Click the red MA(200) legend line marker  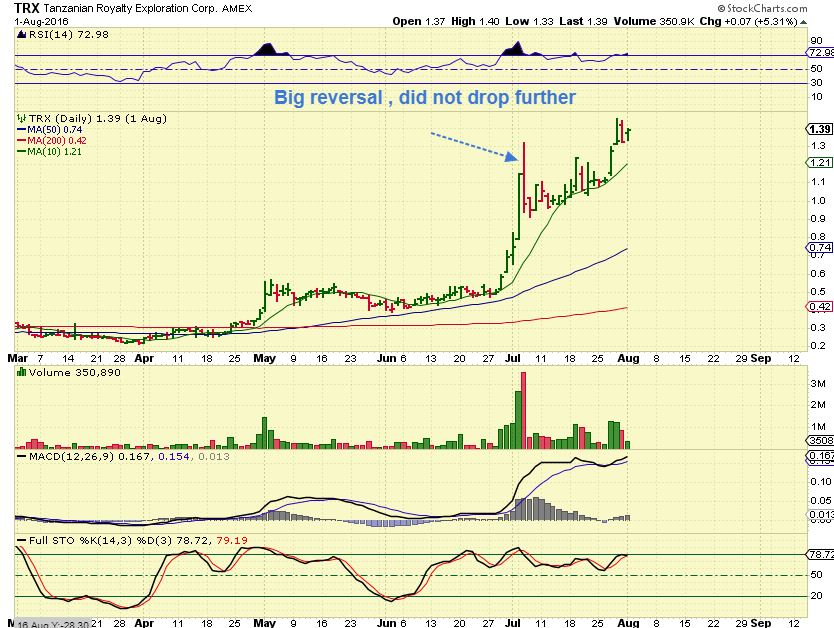pos(22,140)
